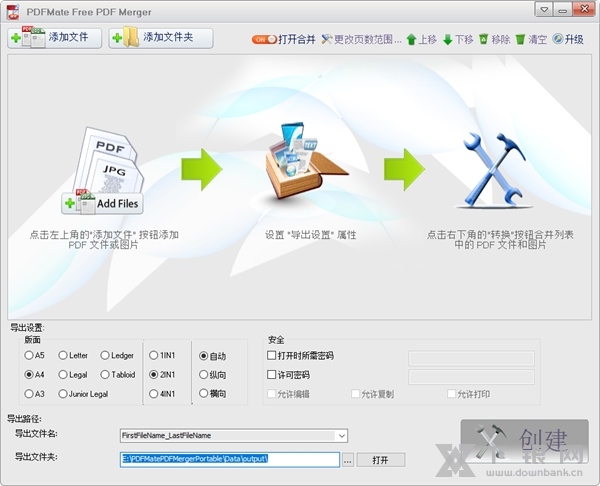Close the PDFMate Free PDF Merger window
The image size is (600, 486).
[x=584, y=9]
